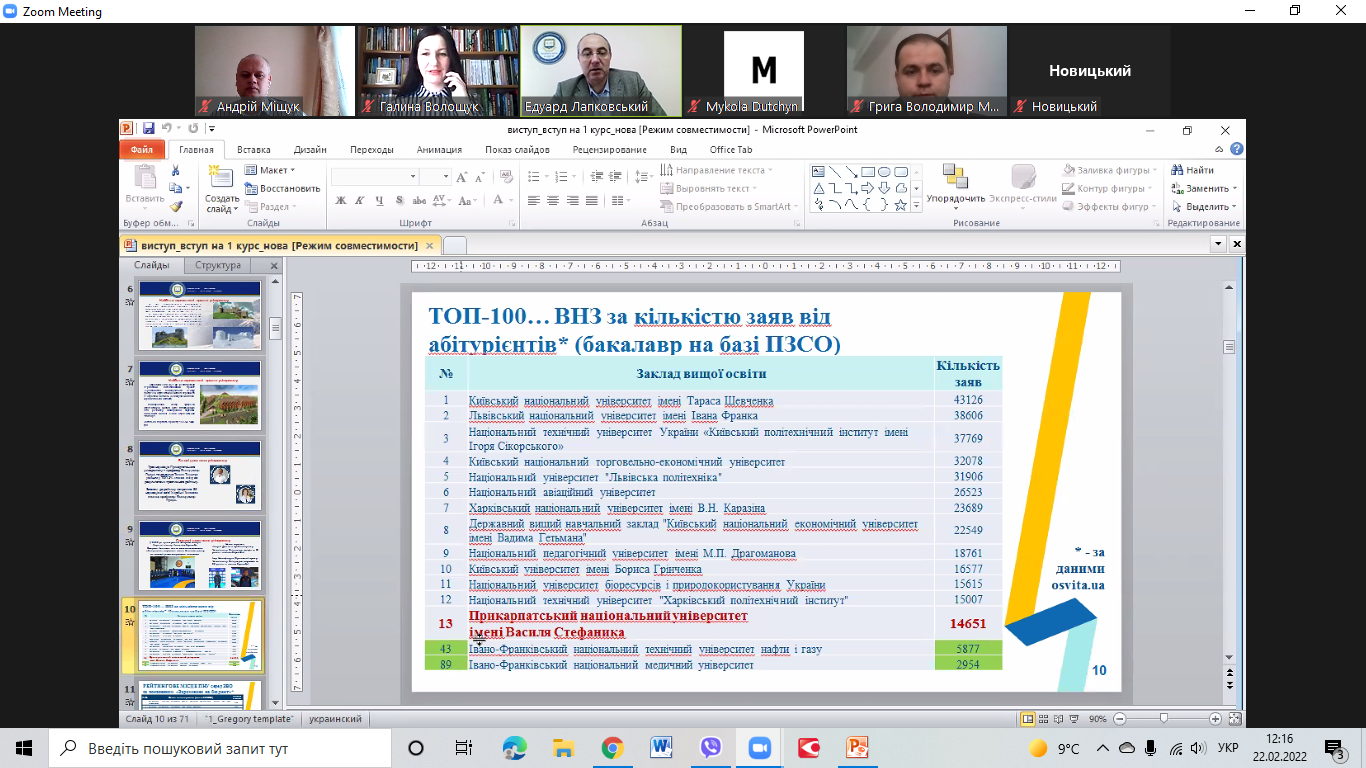Open the Вставка ribbon tab
The image size is (1366, 768).
[x=254, y=150]
